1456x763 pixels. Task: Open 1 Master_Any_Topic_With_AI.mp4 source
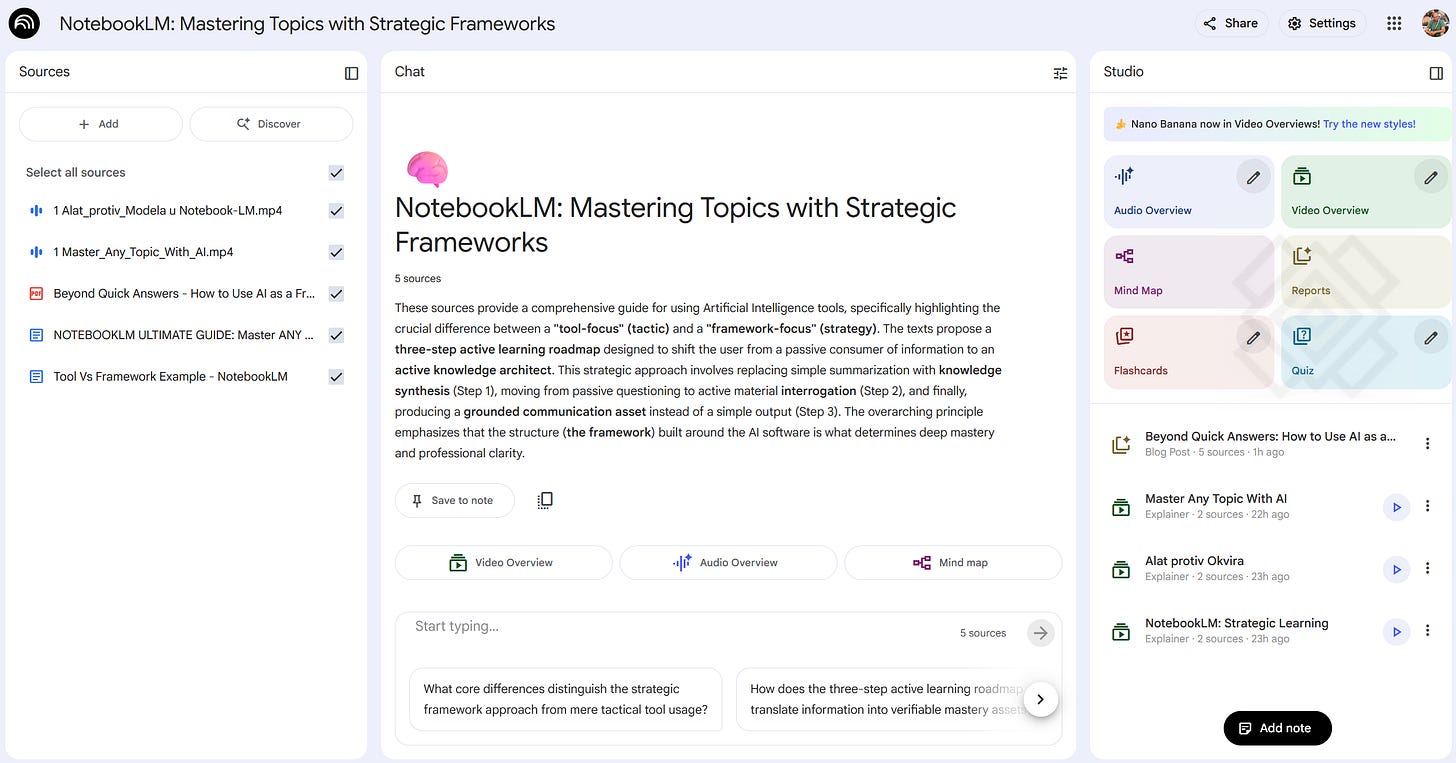click(143, 252)
